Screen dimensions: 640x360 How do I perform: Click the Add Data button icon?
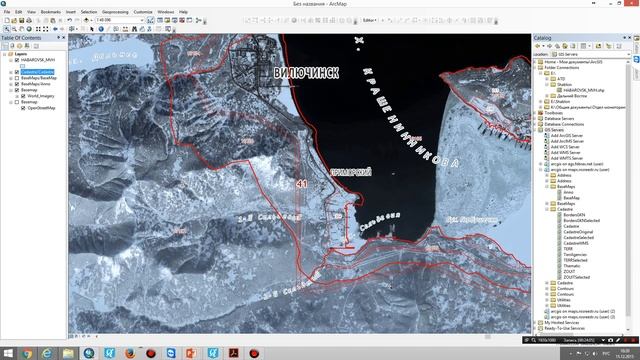(x=86, y=20)
